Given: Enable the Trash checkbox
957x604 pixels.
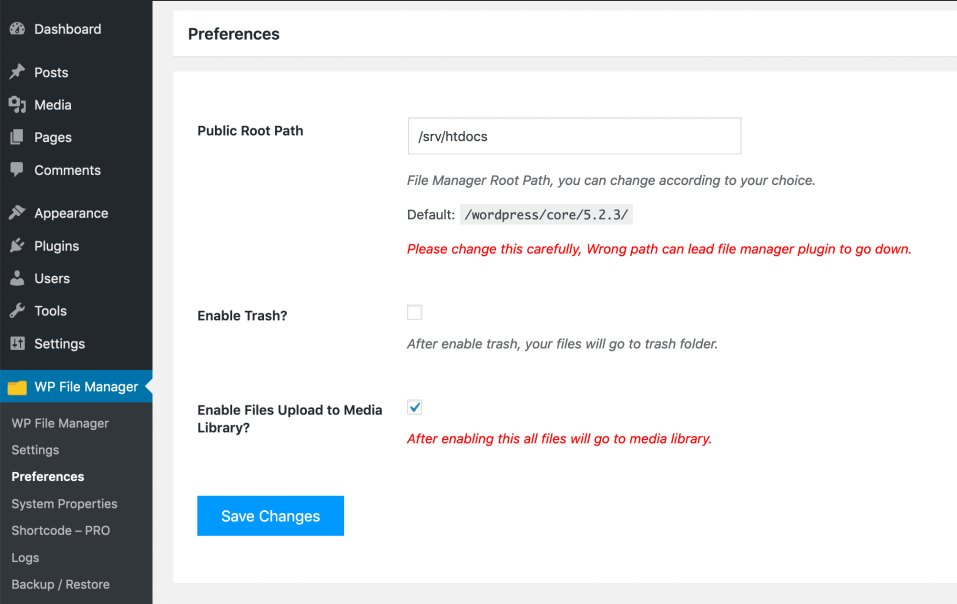Looking at the screenshot, I should [414, 312].
